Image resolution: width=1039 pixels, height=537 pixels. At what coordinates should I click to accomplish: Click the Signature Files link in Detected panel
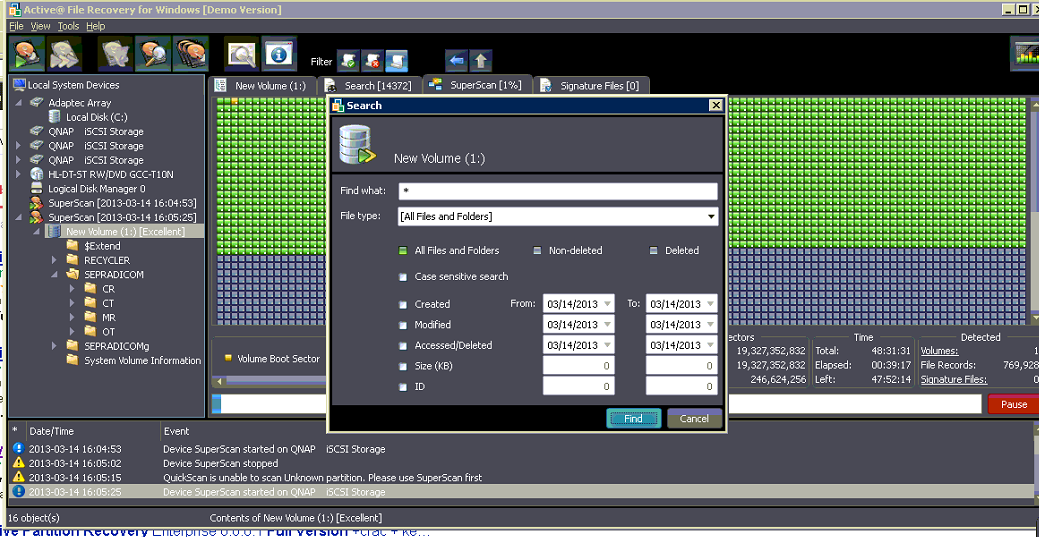click(954, 379)
